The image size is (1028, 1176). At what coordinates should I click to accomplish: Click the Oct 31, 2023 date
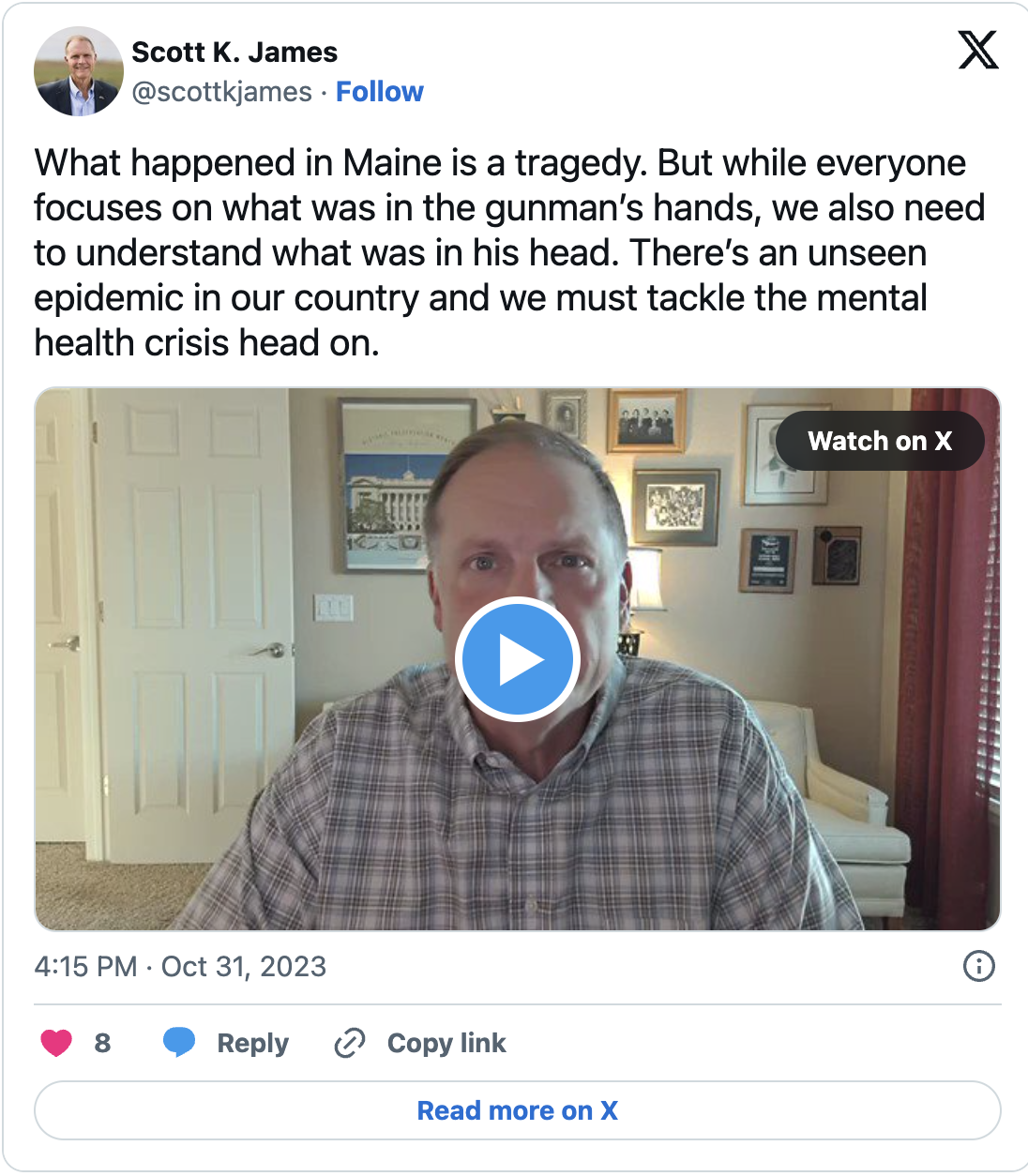pyautogui.click(x=244, y=966)
